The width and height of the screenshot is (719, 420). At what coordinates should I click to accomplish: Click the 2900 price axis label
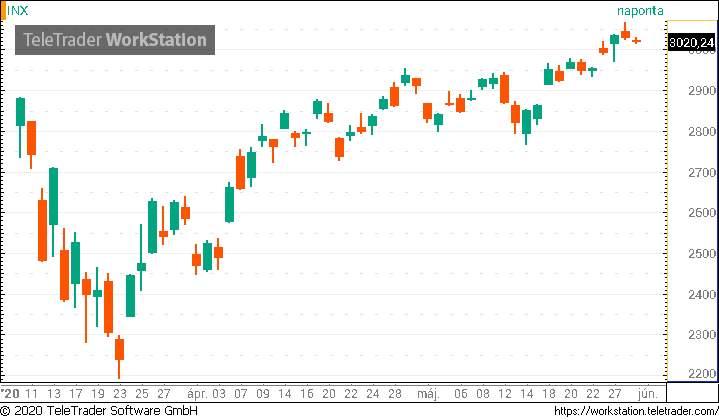[x=702, y=91]
